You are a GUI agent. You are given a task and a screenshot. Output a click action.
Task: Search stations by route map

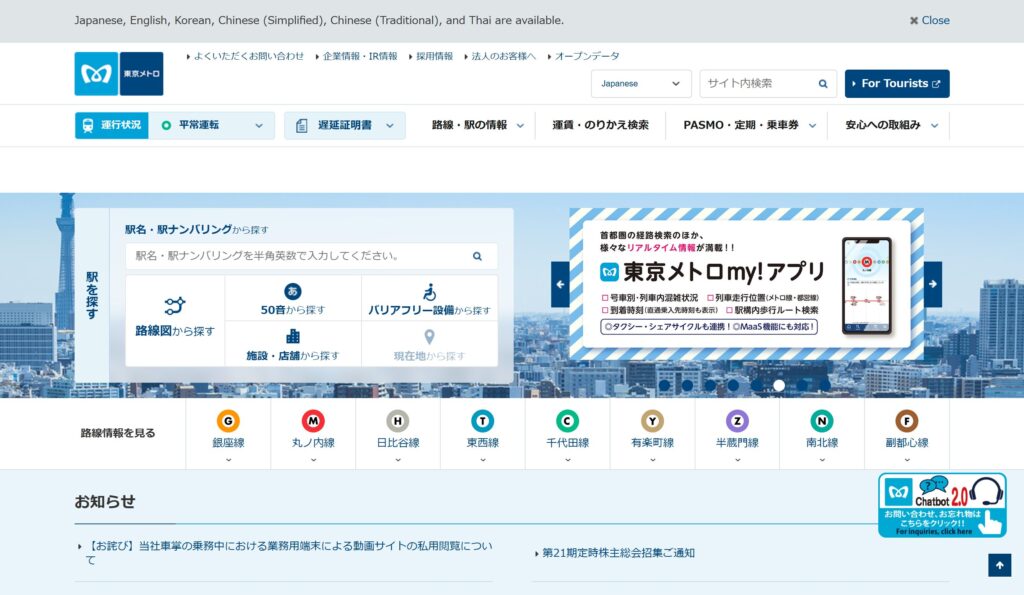pos(175,318)
